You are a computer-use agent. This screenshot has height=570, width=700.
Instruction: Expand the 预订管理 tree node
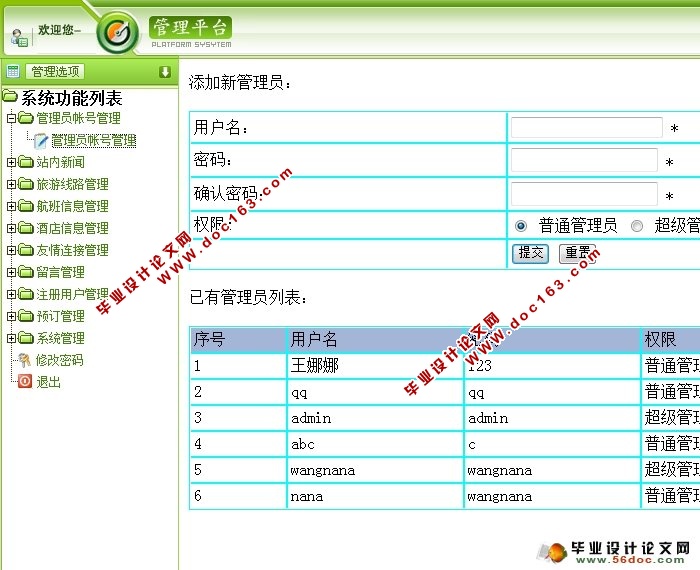(12, 316)
